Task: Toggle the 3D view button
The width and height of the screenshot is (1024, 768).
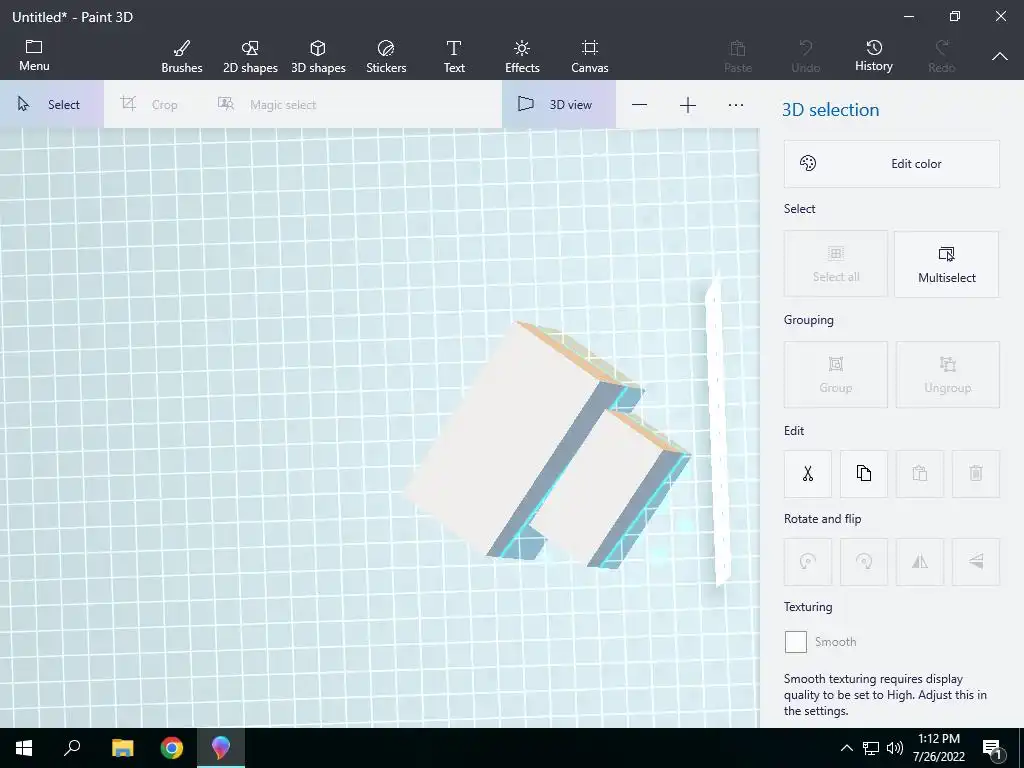Action: (558, 104)
